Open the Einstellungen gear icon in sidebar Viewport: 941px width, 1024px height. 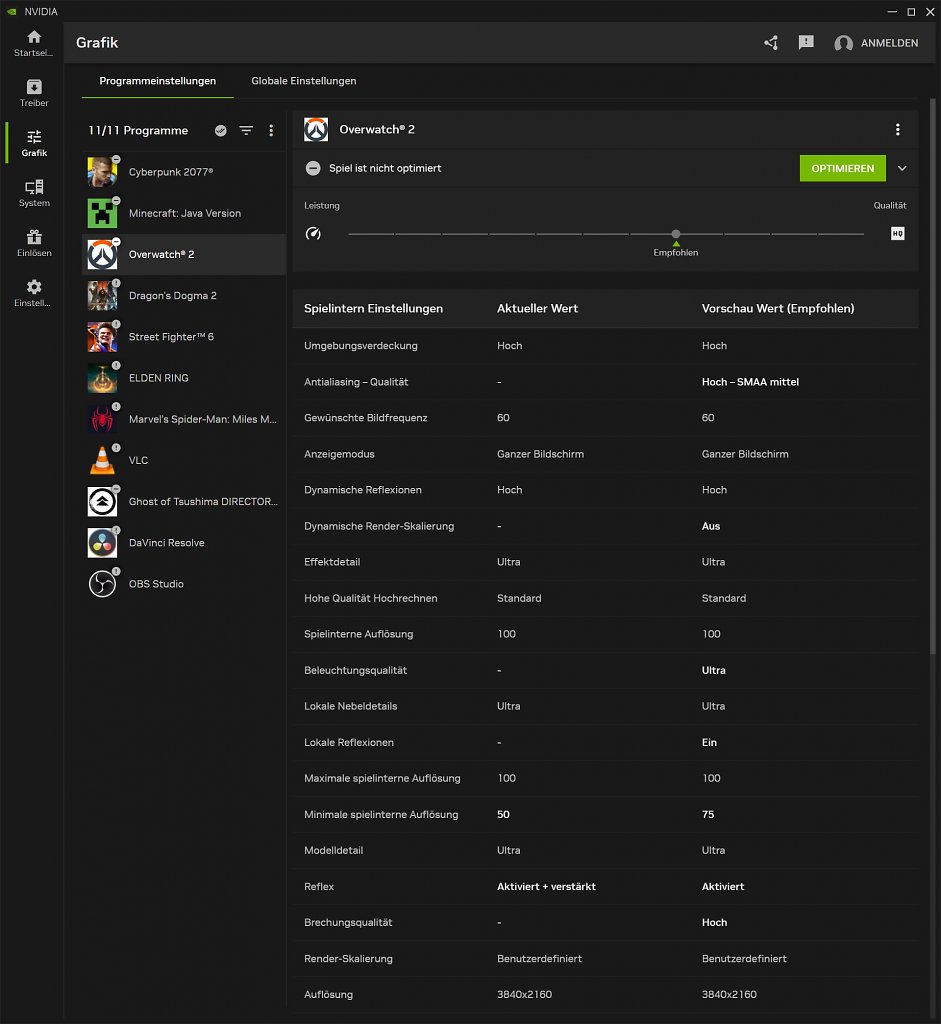pos(34,287)
